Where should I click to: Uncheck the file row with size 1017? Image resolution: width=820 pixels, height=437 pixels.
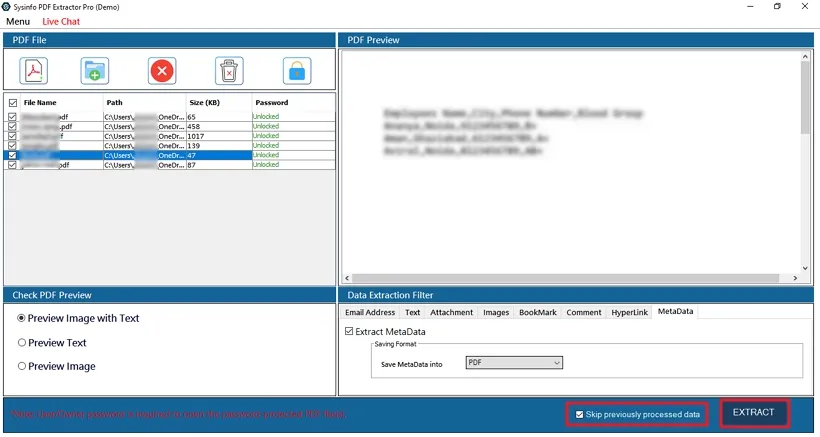pyautogui.click(x=13, y=136)
